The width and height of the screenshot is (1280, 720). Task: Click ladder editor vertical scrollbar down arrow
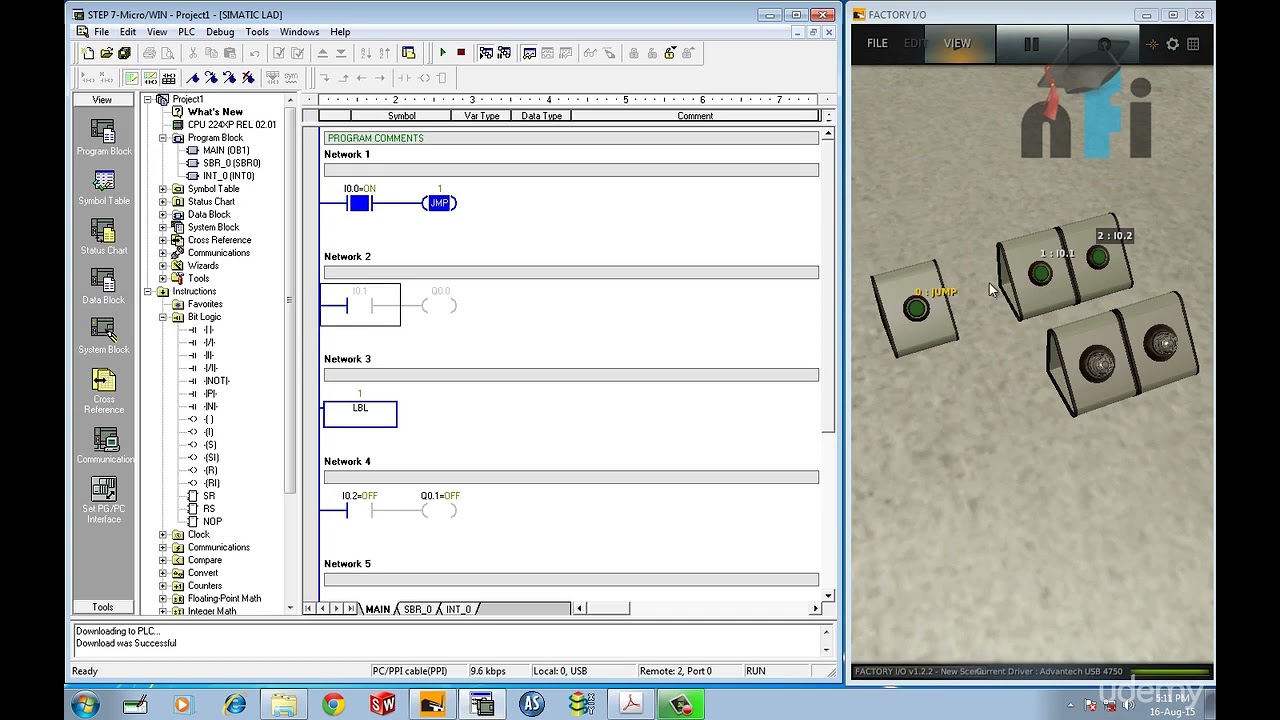click(x=828, y=594)
